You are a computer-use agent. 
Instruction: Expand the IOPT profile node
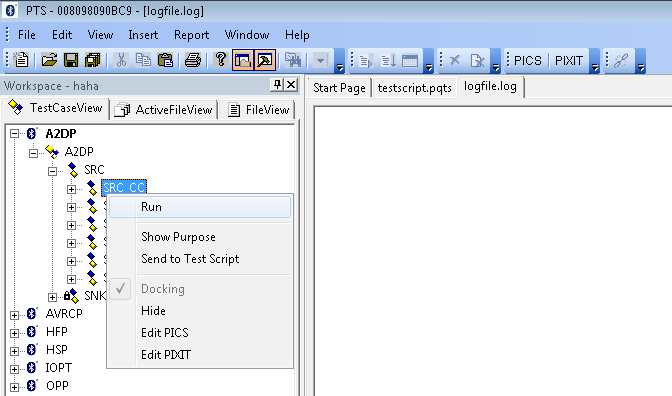tap(14, 369)
